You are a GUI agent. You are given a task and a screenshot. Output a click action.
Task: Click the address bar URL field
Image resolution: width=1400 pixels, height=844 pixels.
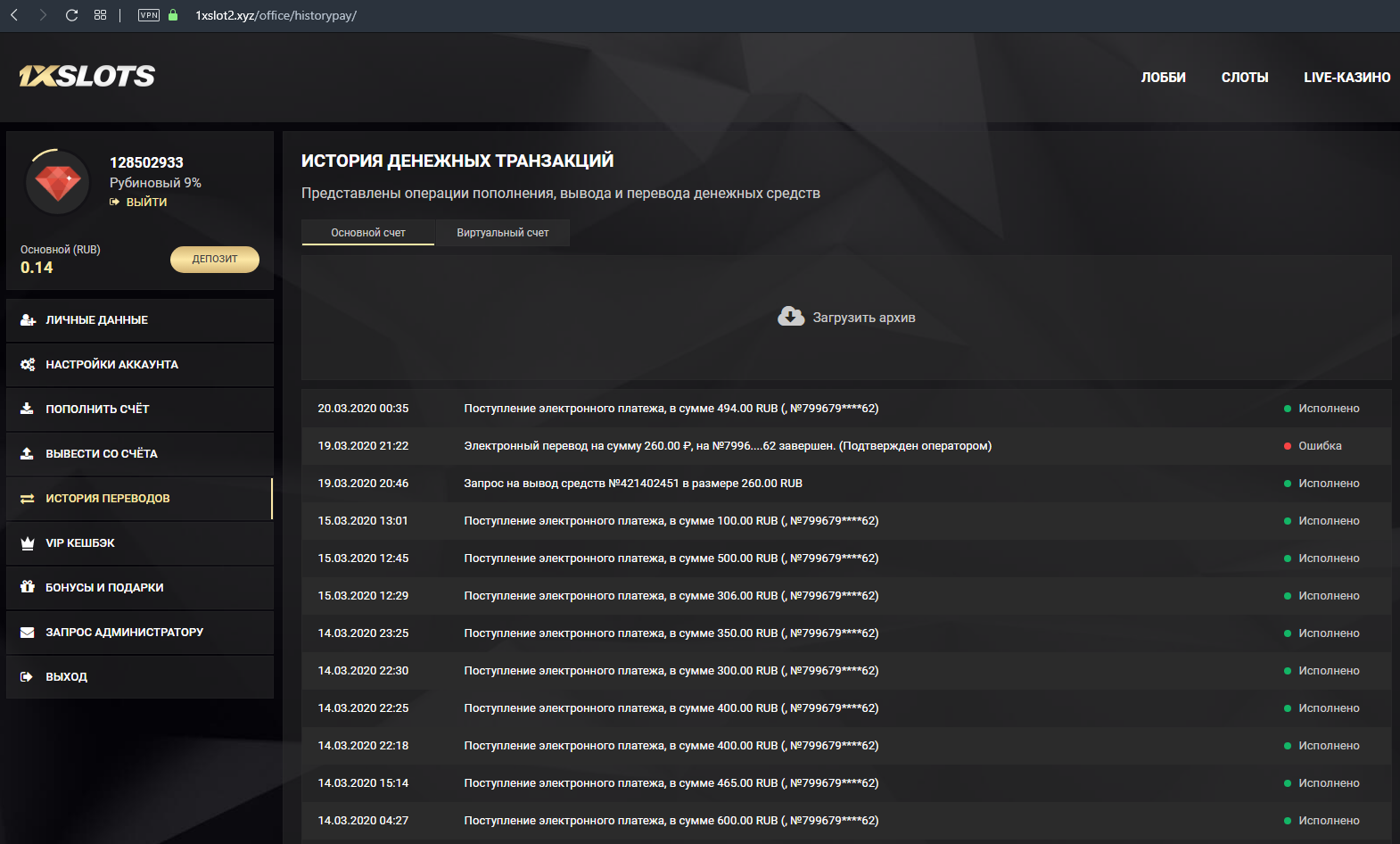coord(276,15)
